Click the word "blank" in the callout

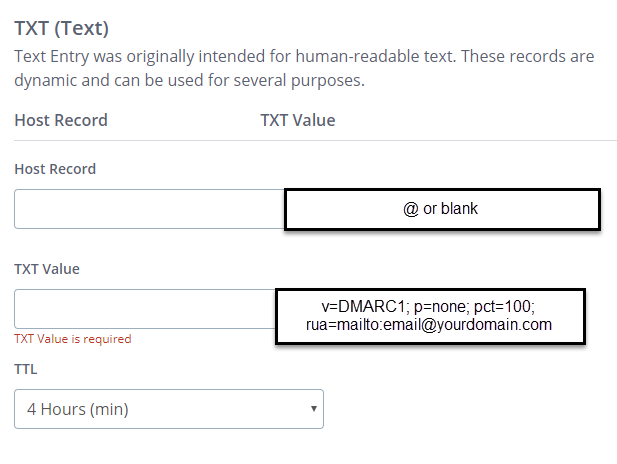(x=462, y=210)
